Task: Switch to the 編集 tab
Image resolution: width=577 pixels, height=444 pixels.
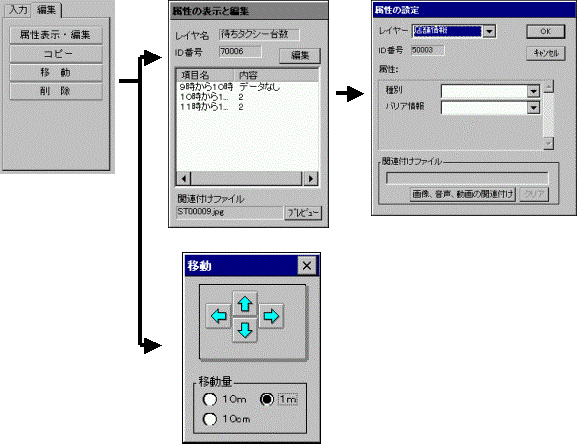Action: (46, 10)
